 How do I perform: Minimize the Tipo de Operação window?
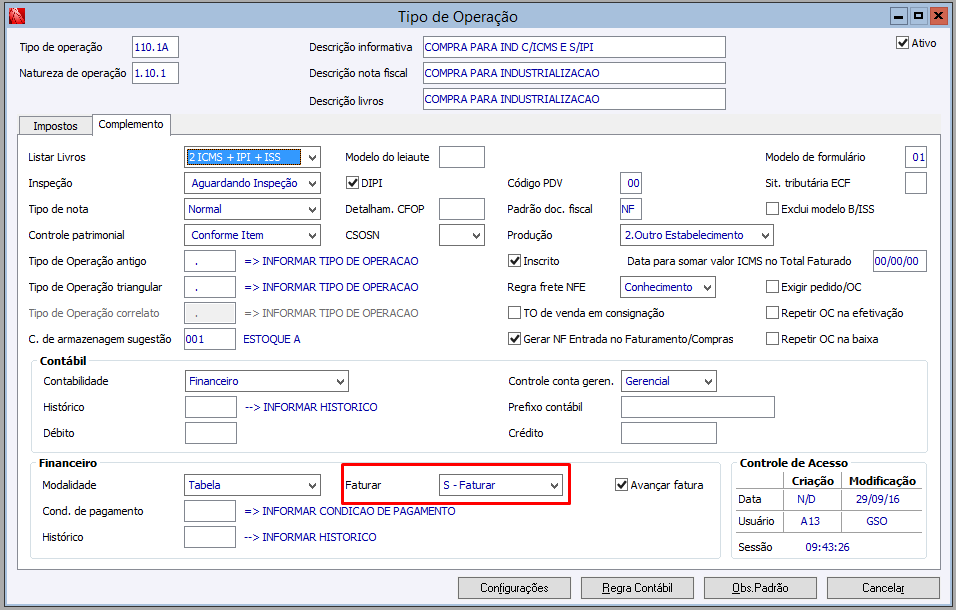pos(899,16)
